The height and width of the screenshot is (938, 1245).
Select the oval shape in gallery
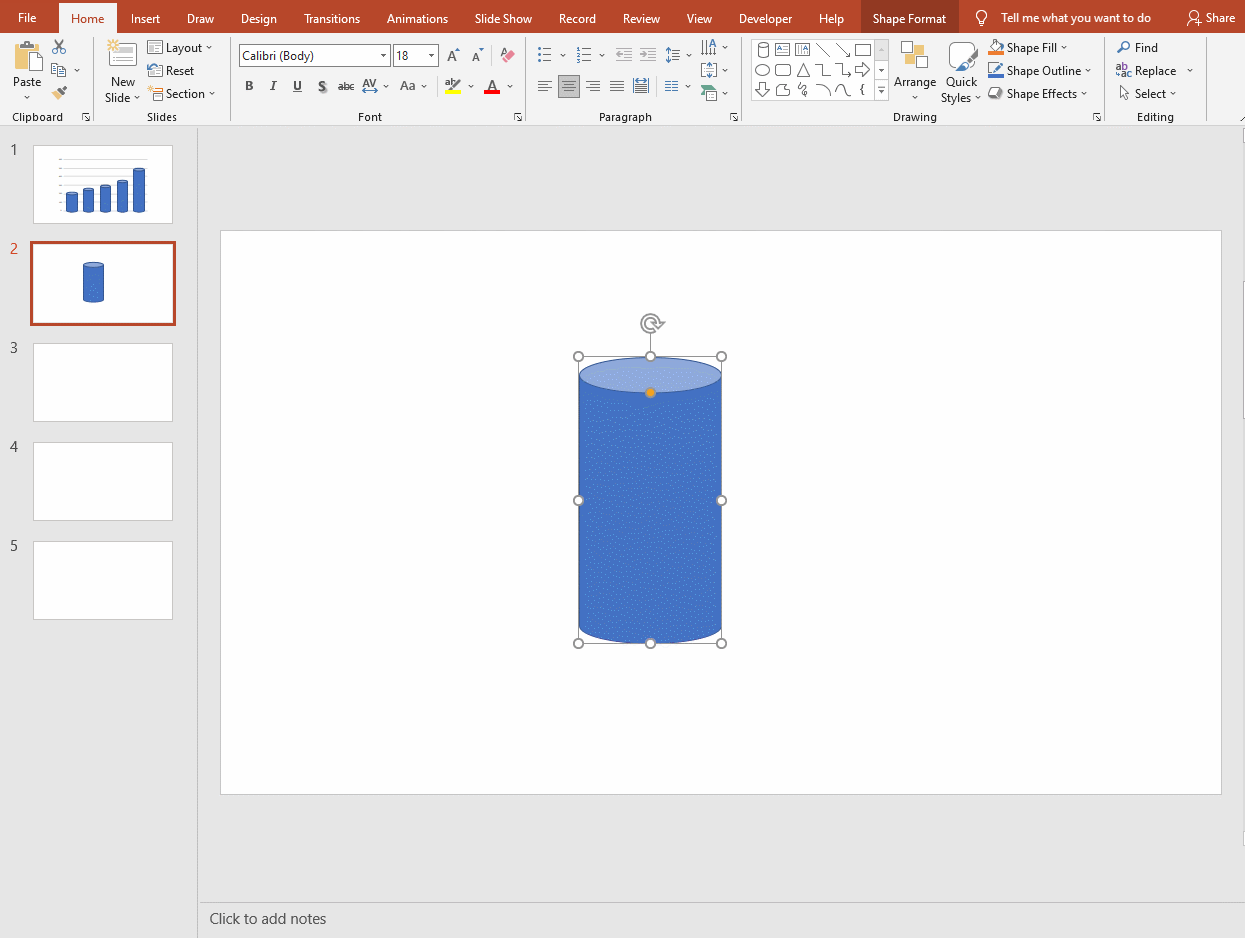[x=763, y=70]
